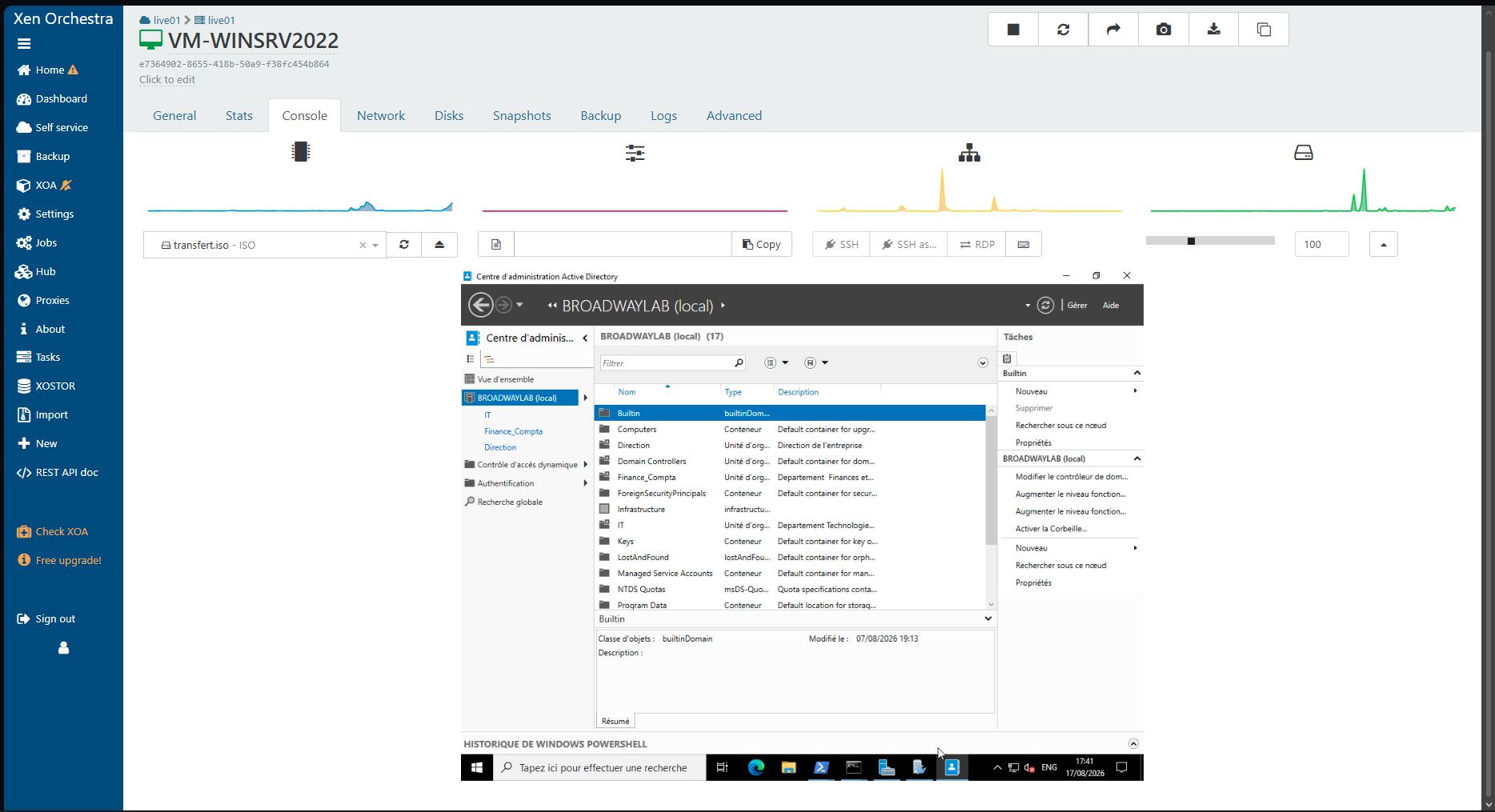Switch to the Stats tab
Image resolution: width=1495 pixels, height=812 pixels.
(239, 115)
